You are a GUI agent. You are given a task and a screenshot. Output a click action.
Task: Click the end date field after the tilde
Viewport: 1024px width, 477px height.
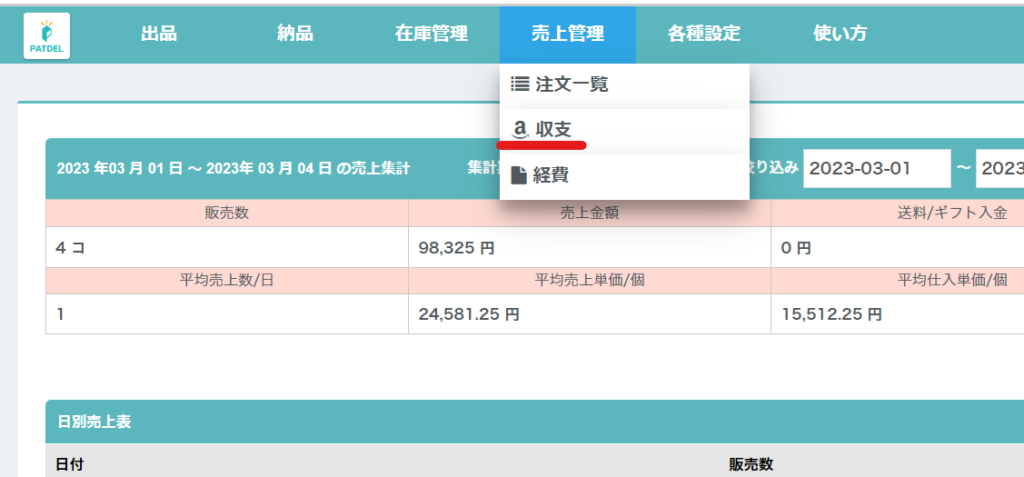tap(1000, 168)
